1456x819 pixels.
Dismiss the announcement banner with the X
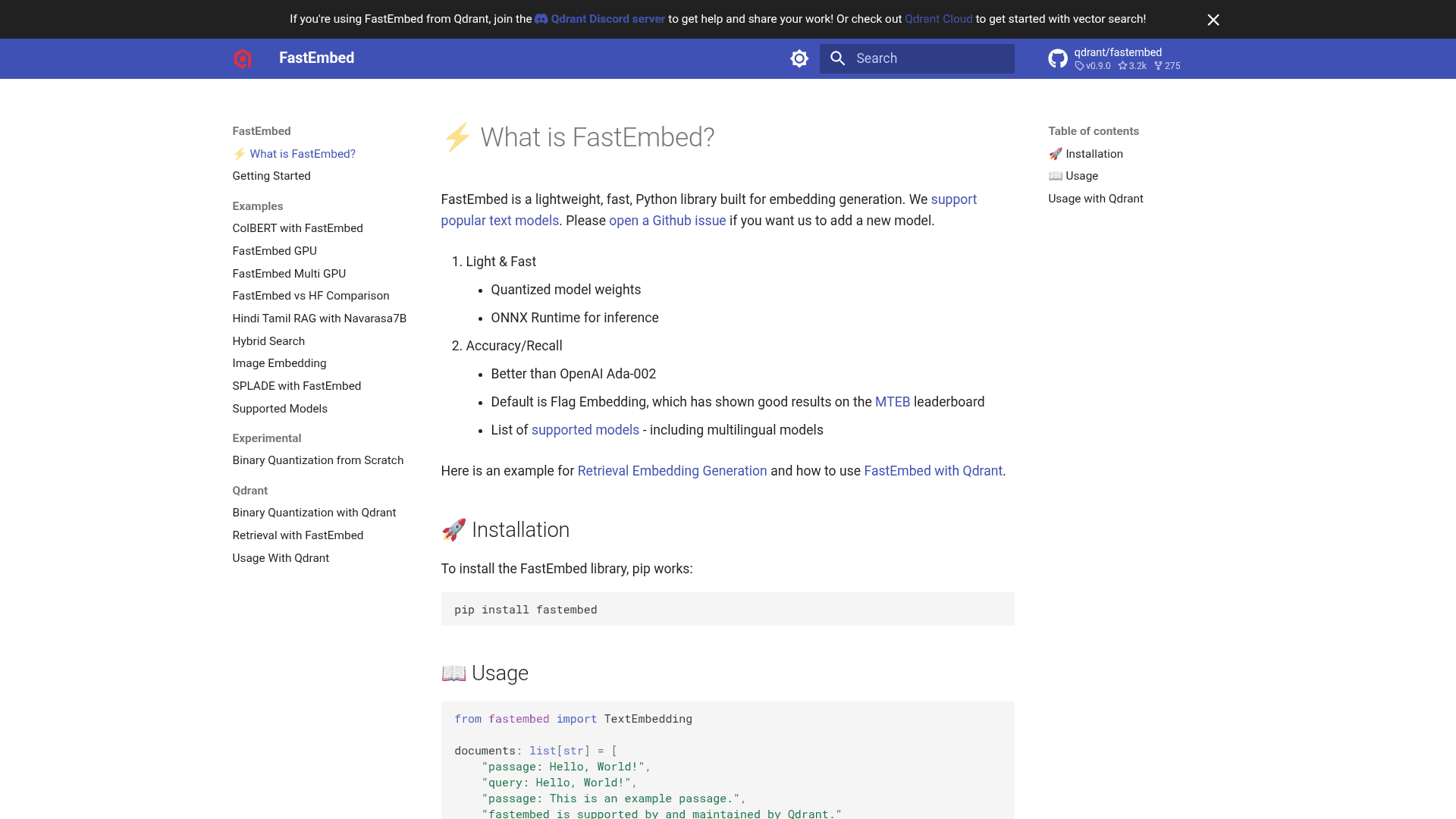point(1213,20)
